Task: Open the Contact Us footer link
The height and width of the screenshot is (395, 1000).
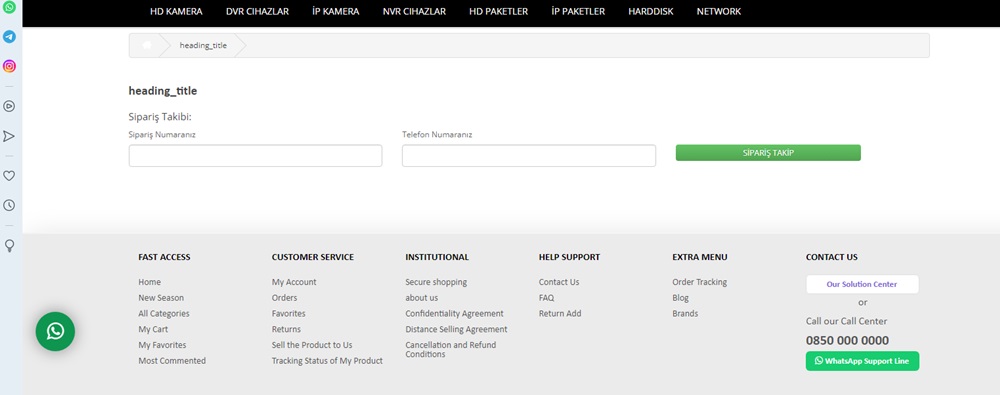Action: [559, 282]
